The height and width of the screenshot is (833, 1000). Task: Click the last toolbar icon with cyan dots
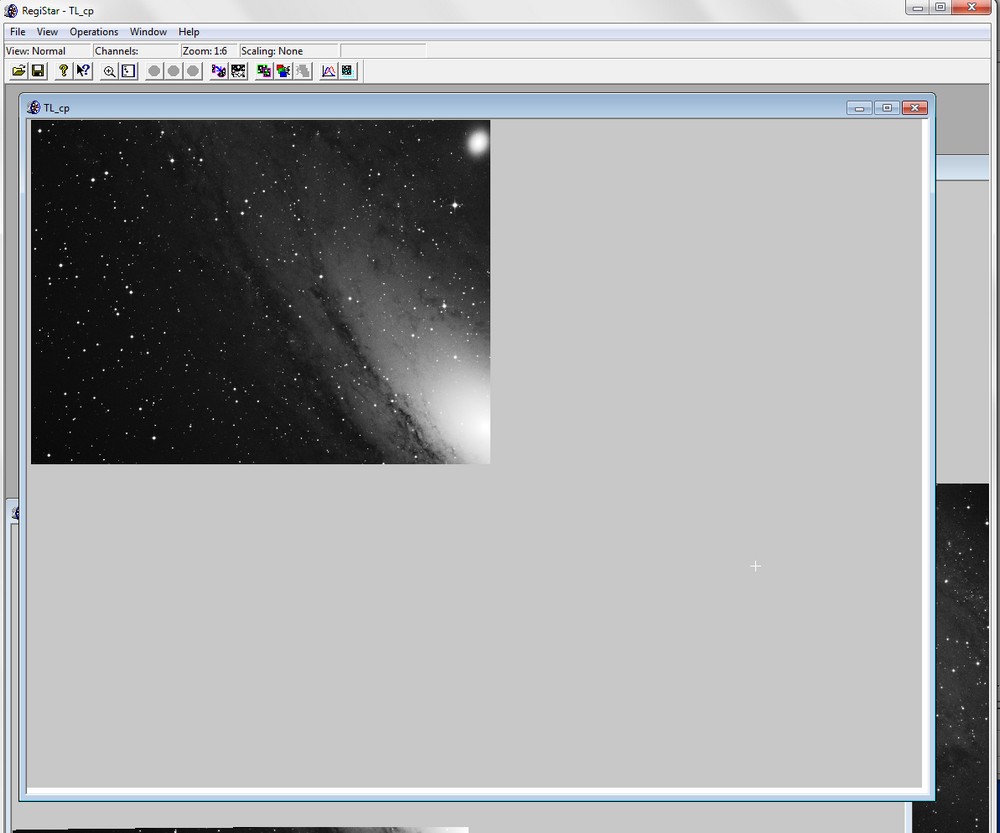click(x=347, y=71)
